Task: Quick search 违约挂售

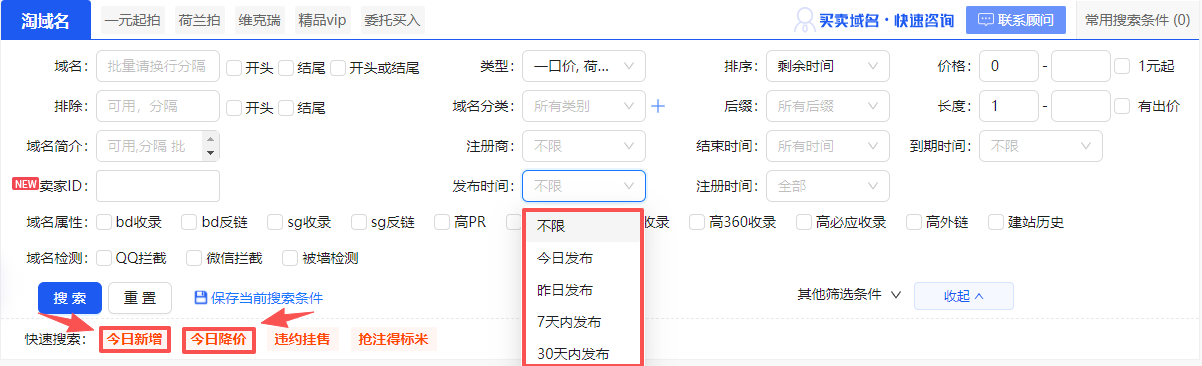Action: click(302, 339)
